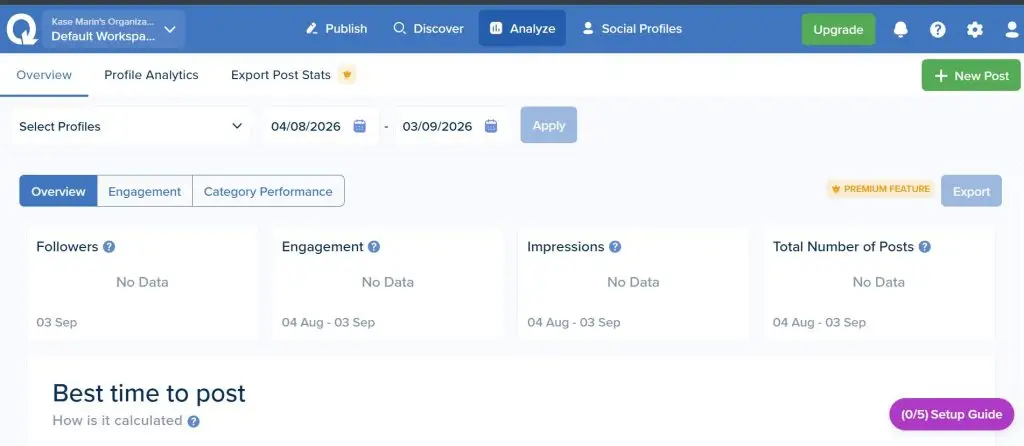Viewport: 1024px width, 446px height.
Task: Click the Upgrade button
Action: 839,29
